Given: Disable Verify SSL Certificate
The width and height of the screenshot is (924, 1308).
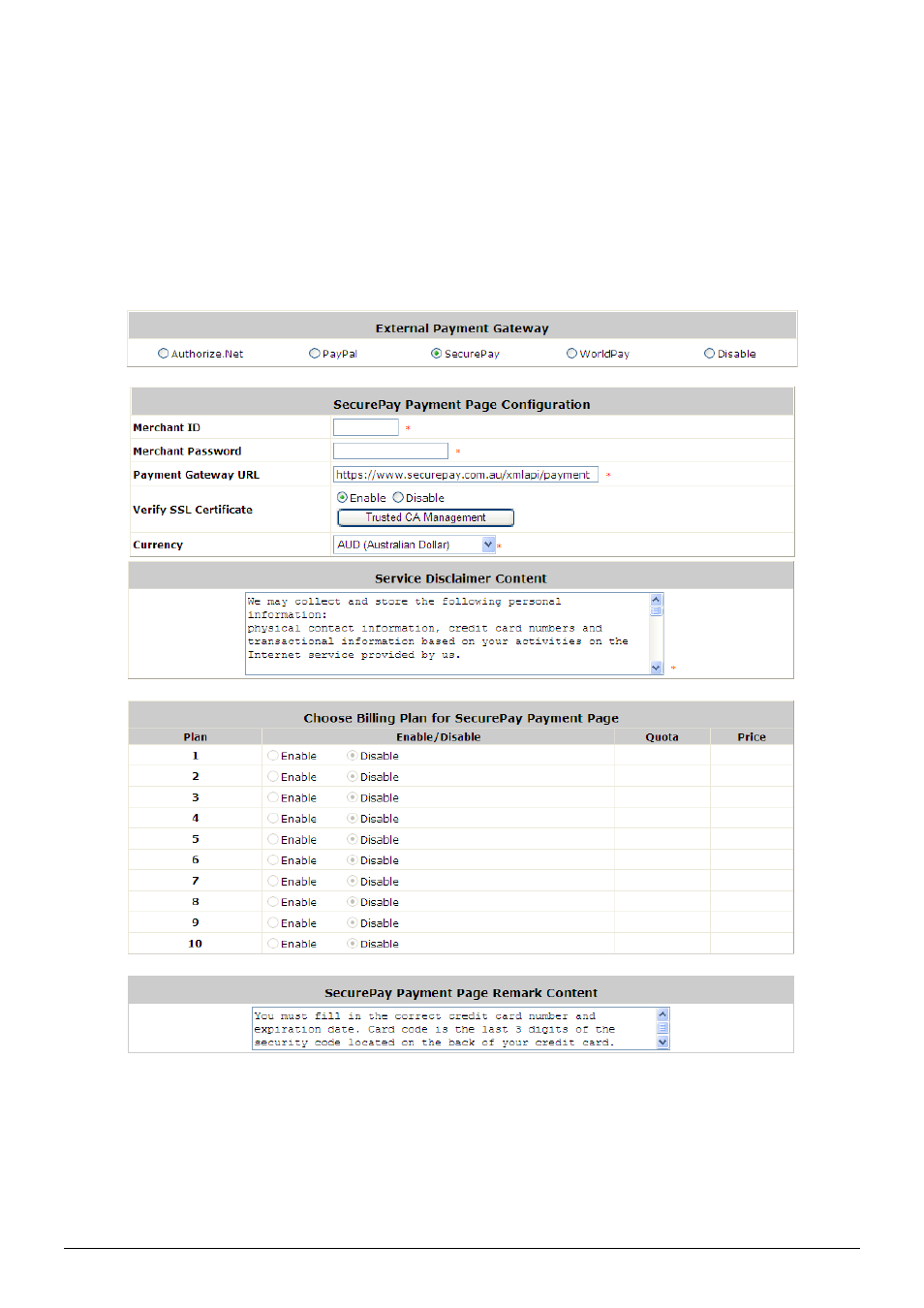Looking at the screenshot, I should [x=398, y=498].
